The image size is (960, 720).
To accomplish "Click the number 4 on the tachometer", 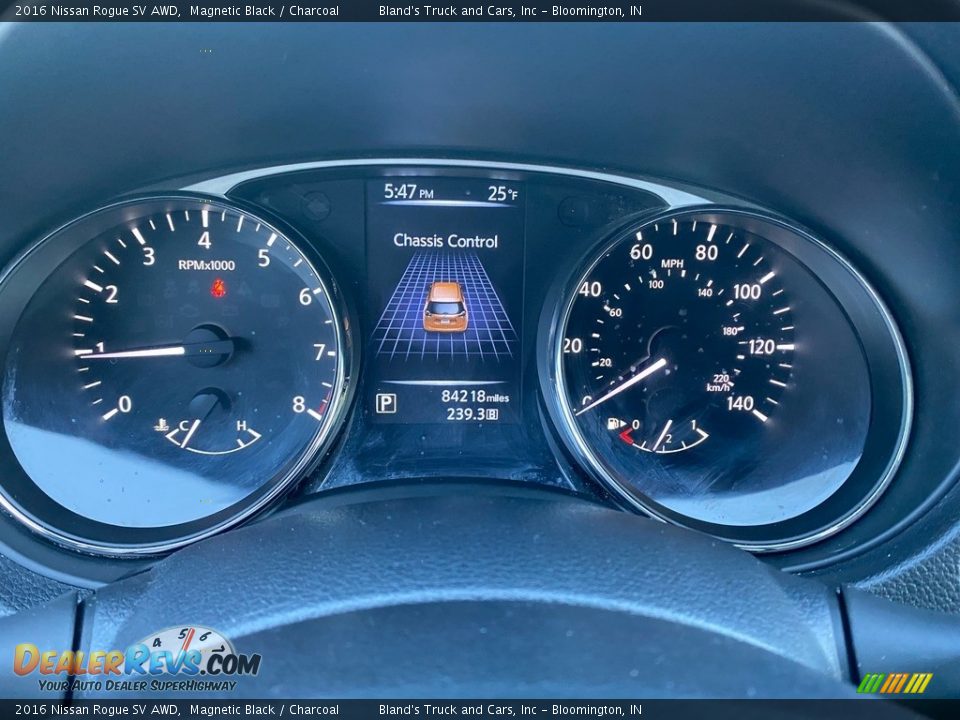I will click(204, 240).
